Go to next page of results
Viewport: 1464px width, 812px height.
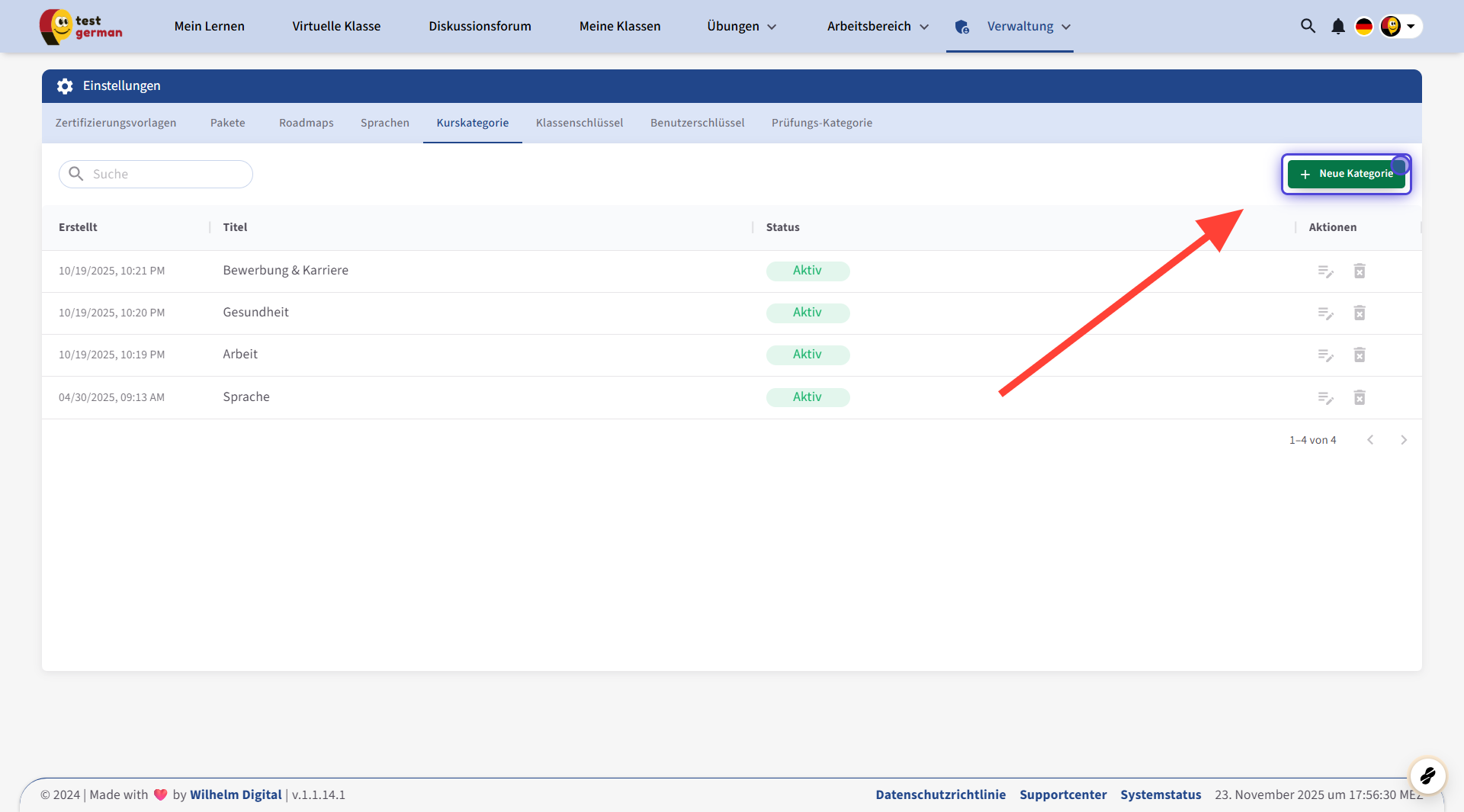click(x=1403, y=440)
